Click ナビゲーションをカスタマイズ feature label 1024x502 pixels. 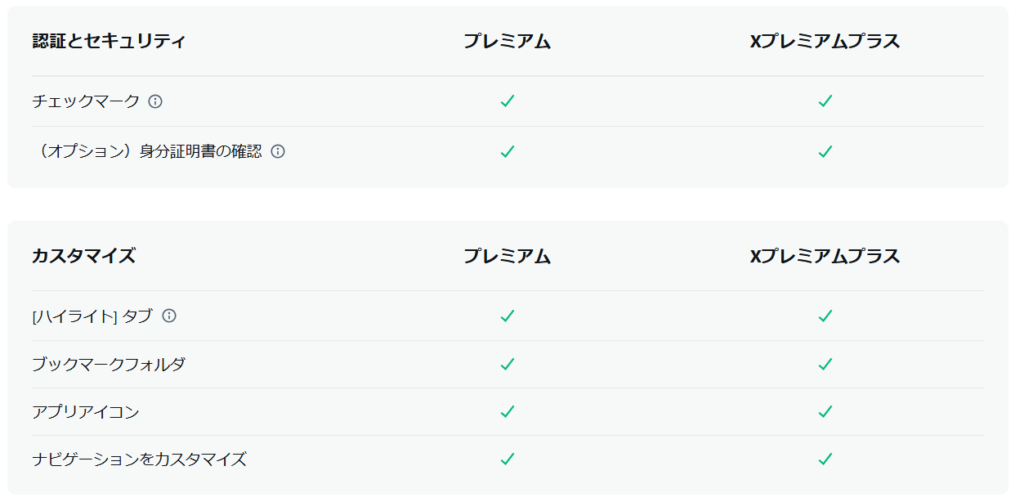point(139,460)
